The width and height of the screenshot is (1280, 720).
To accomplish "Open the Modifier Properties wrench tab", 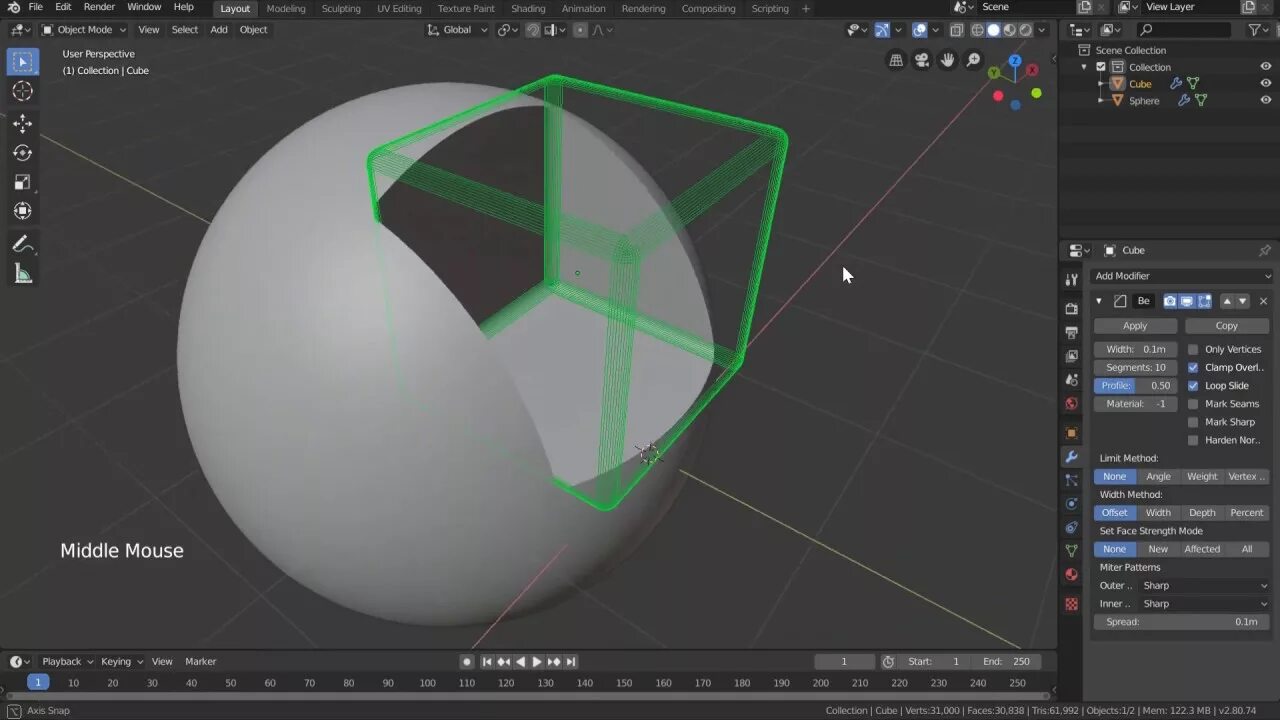I will point(1071,456).
